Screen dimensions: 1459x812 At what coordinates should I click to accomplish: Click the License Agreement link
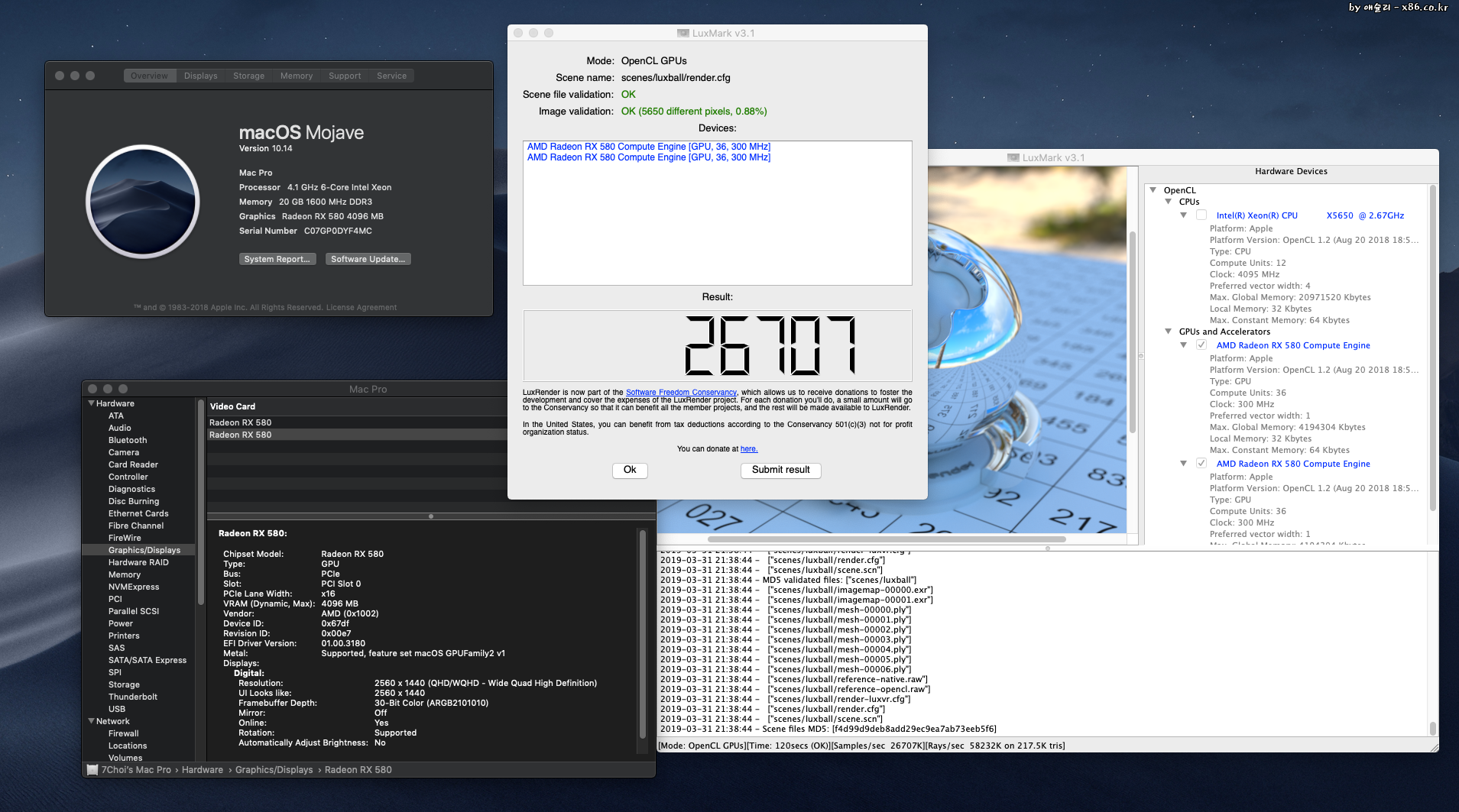(362, 308)
